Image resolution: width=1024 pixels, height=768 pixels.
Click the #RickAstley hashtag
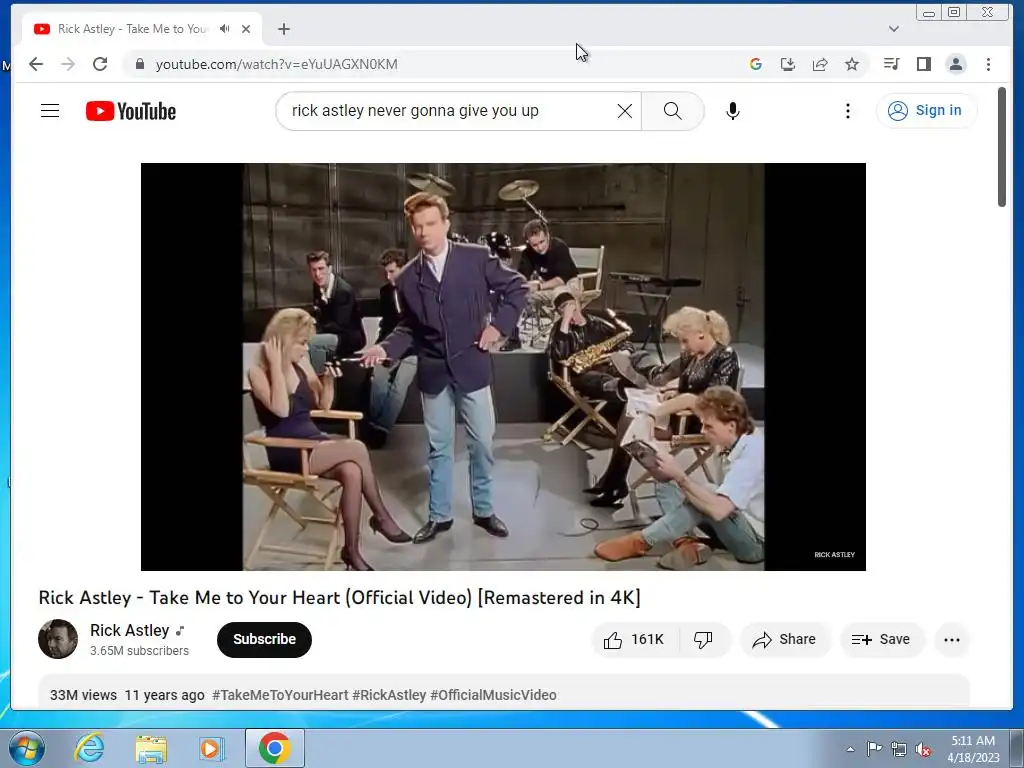(x=389, y=695)
